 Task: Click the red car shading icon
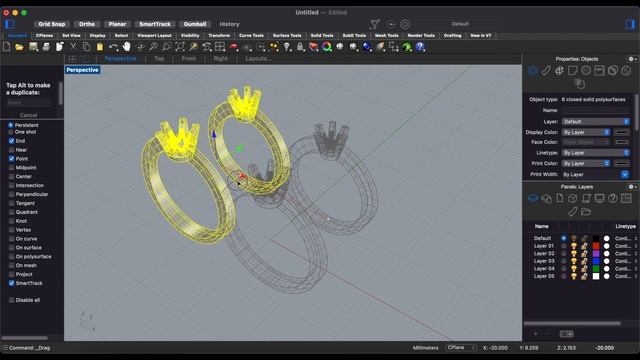[x=233, y=47]
